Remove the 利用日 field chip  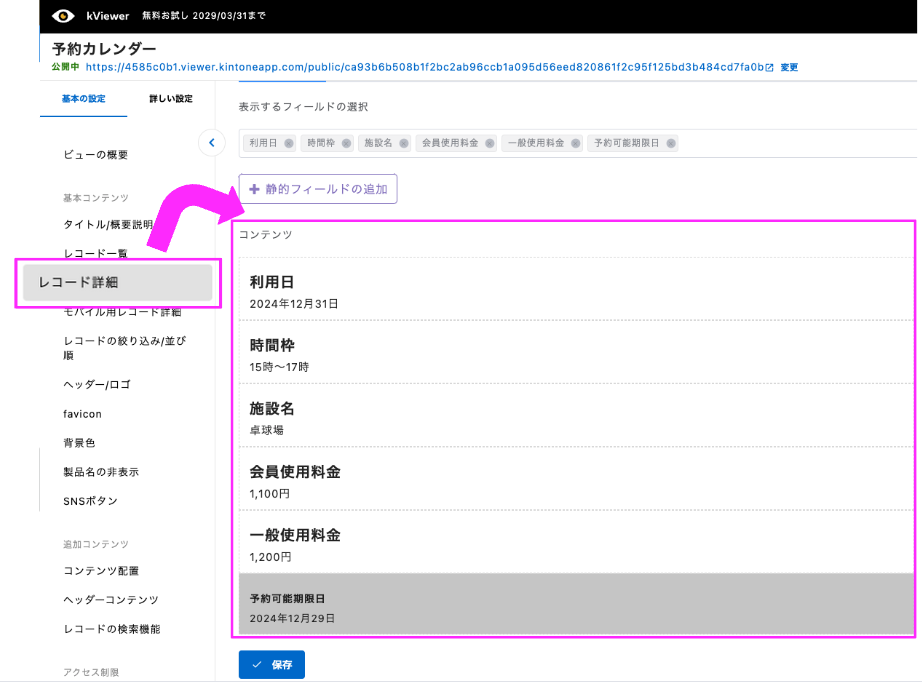pyautogui.click(x=289, y=143)
